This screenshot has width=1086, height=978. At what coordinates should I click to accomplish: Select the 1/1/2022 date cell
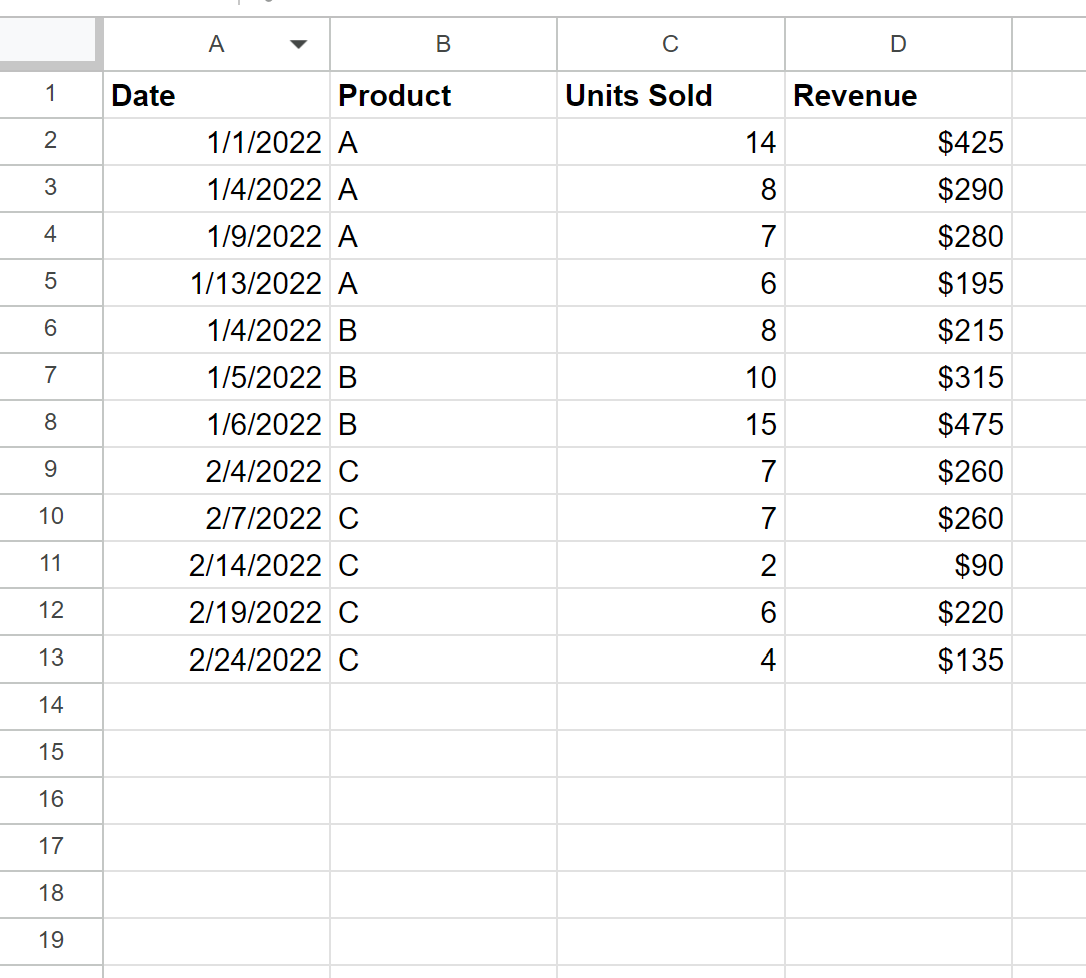215,142
